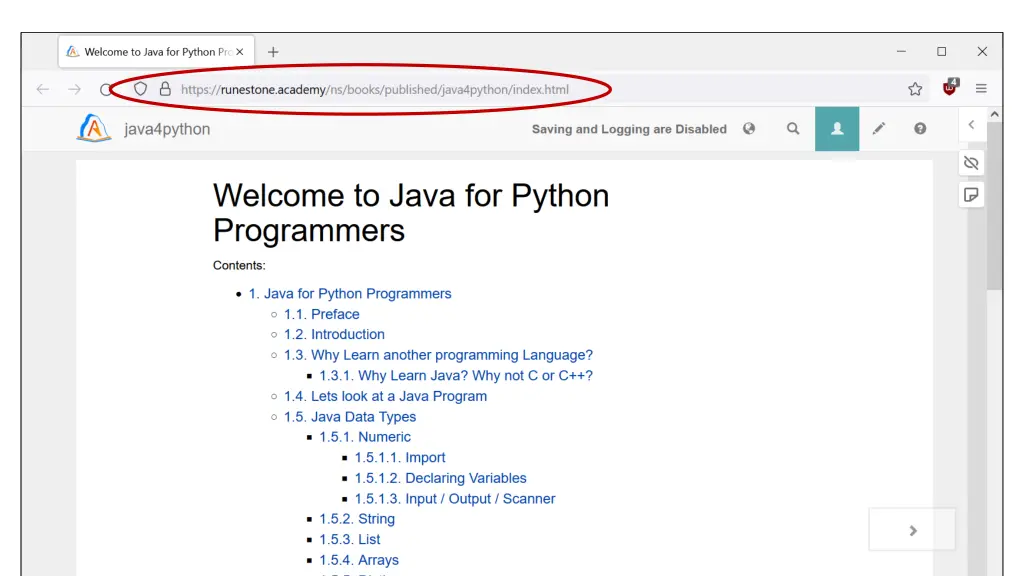Screen dimensions: 1024x576
Task: Click the sticky note icon in sidebar
Action: [x=971, y=194]
